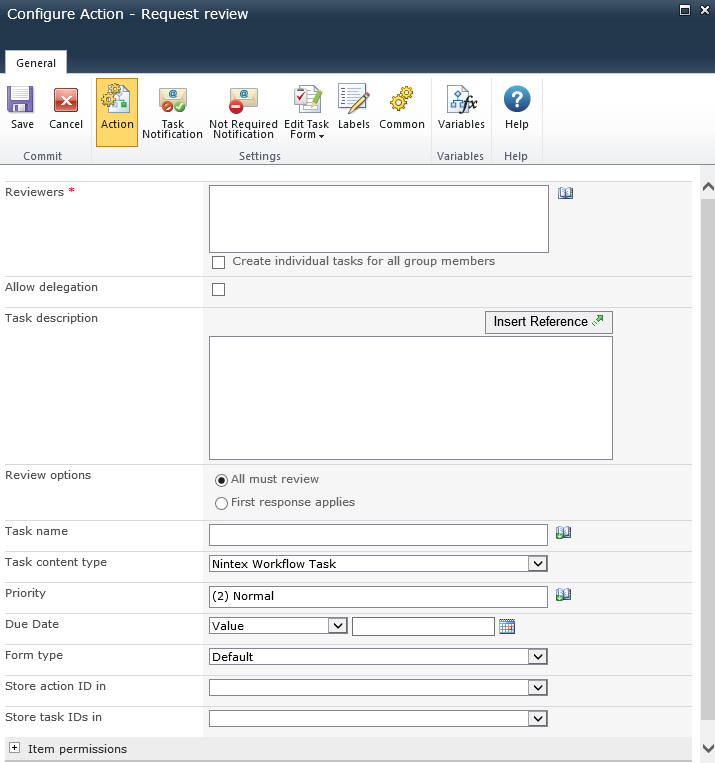The image size is (715, 763).
Task: Select First response applies option
Action: click(221, 503)
